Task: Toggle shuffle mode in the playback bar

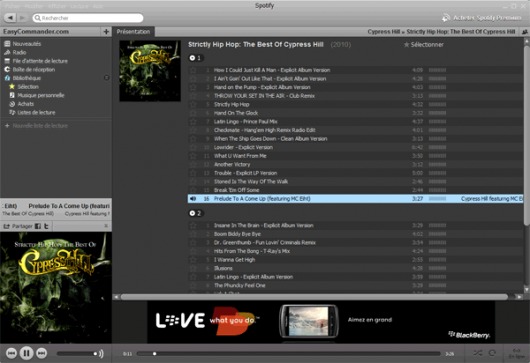Action: (478, 353)
